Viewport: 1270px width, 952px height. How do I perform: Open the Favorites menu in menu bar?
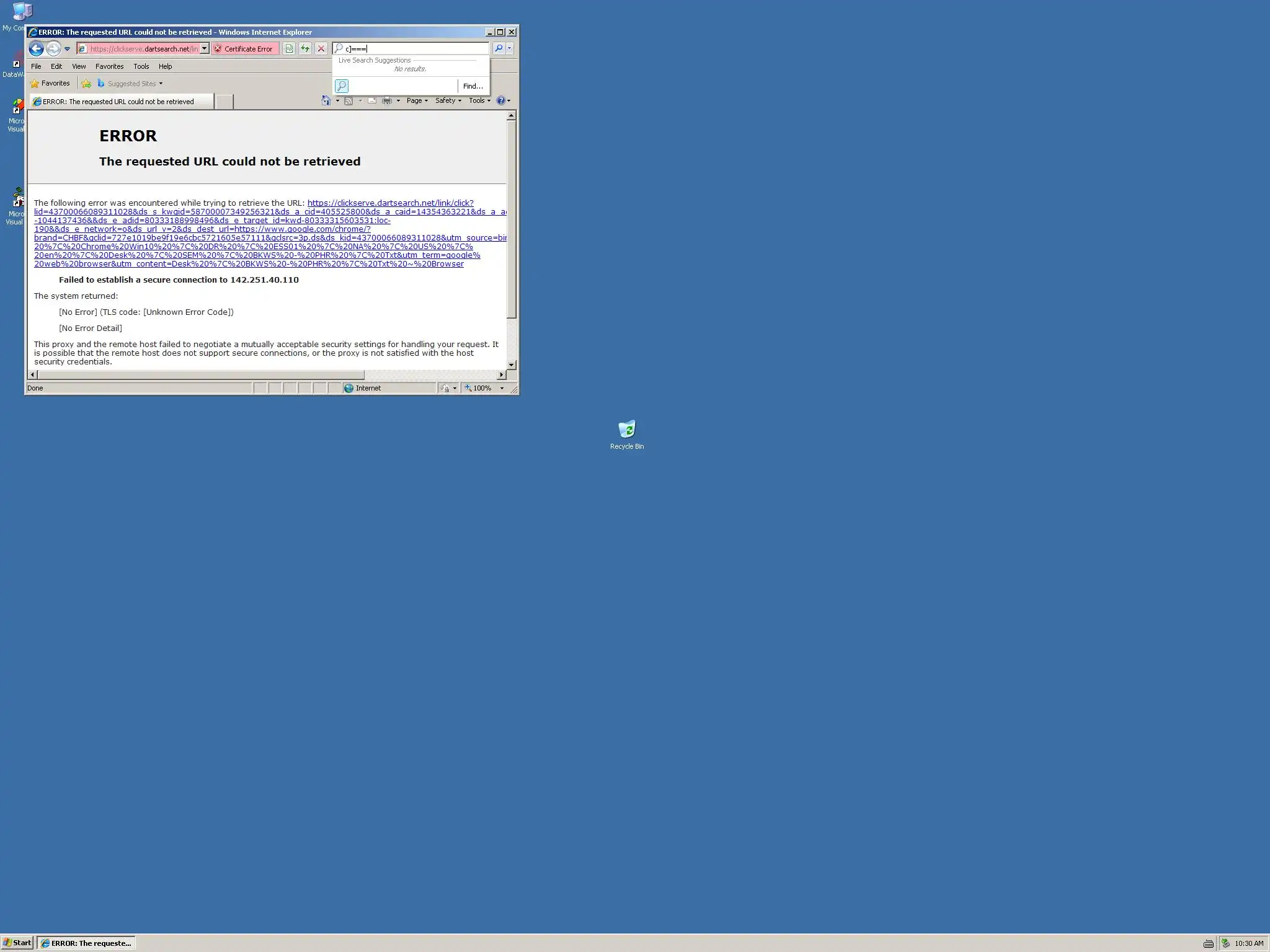(109, 66)
